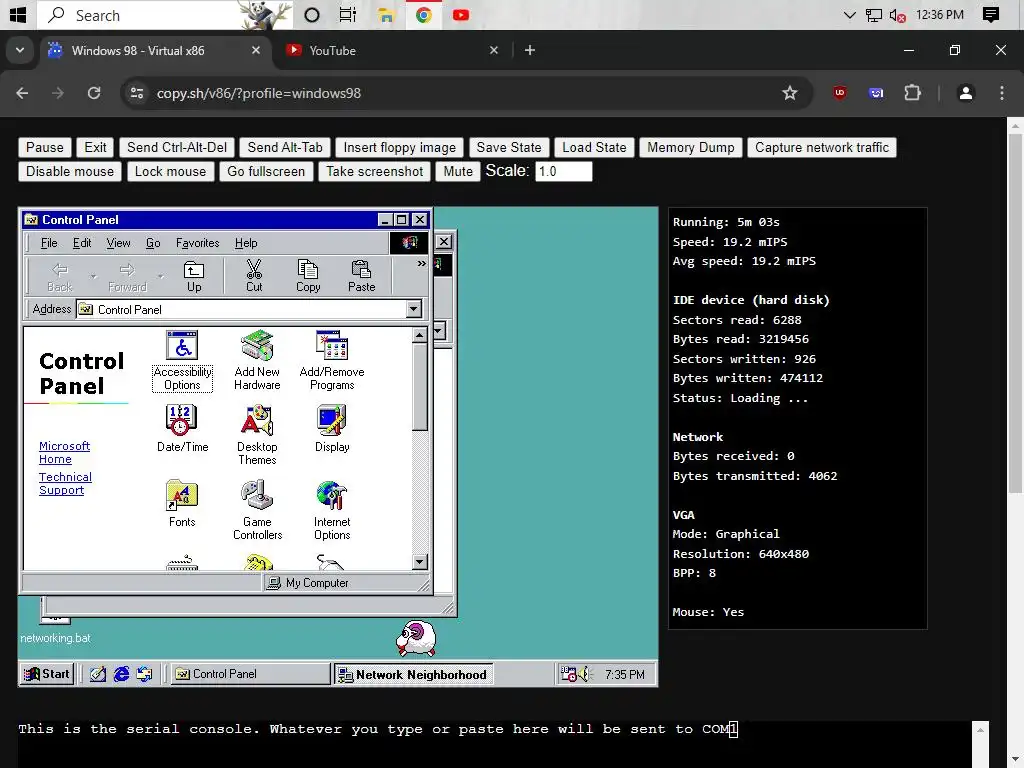
Task: Click the Load State button
Action: (x=594, y=148)
